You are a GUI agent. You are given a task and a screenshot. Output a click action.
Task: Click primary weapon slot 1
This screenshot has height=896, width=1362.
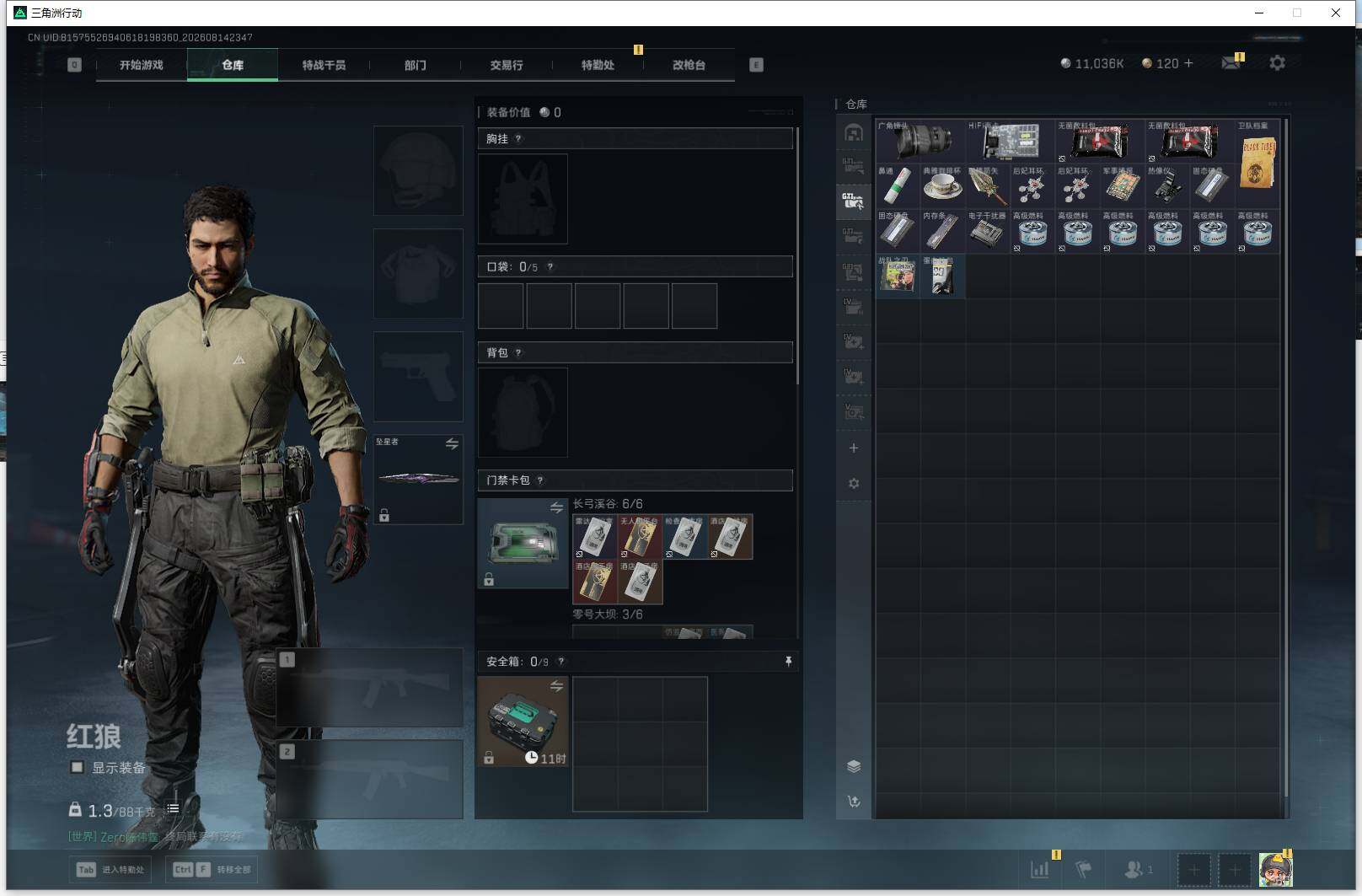point(370,688)
